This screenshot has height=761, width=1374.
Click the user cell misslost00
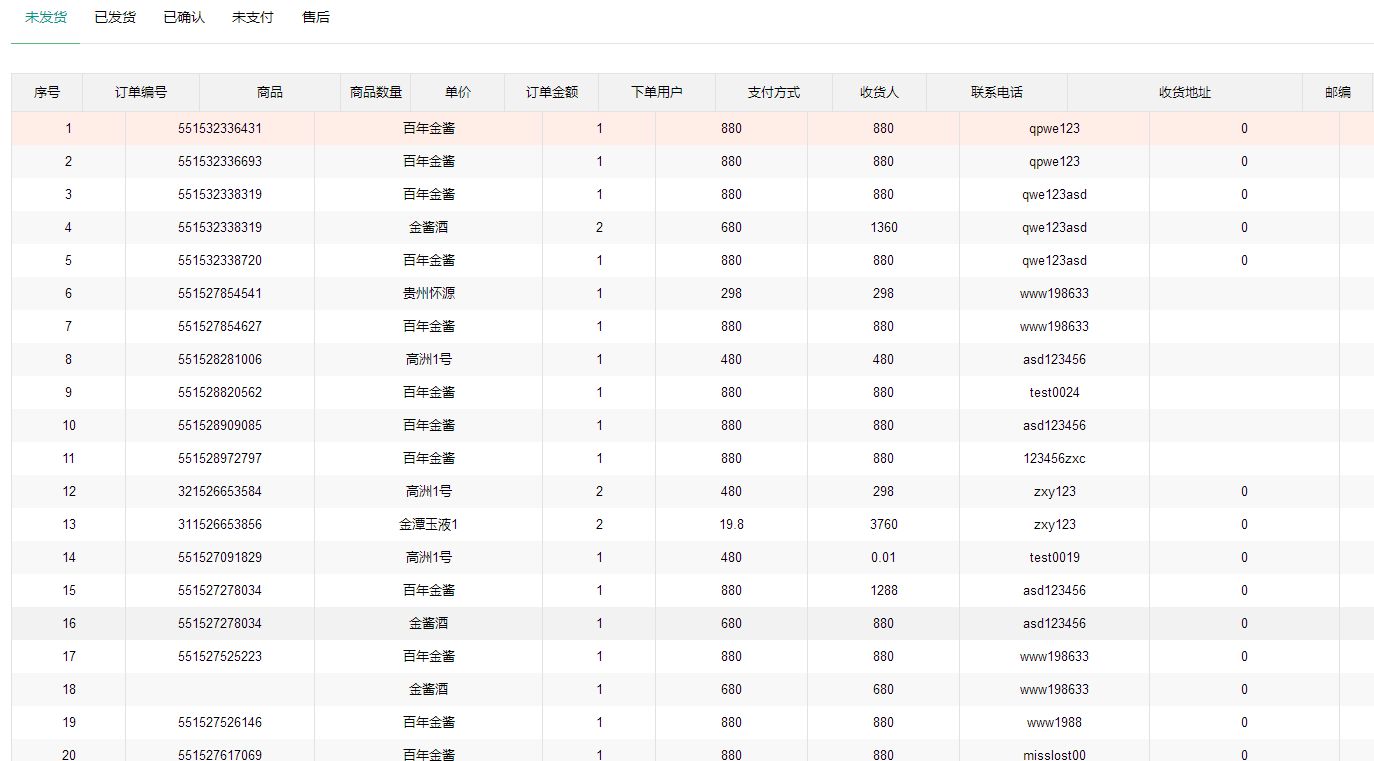(1054, 755)
